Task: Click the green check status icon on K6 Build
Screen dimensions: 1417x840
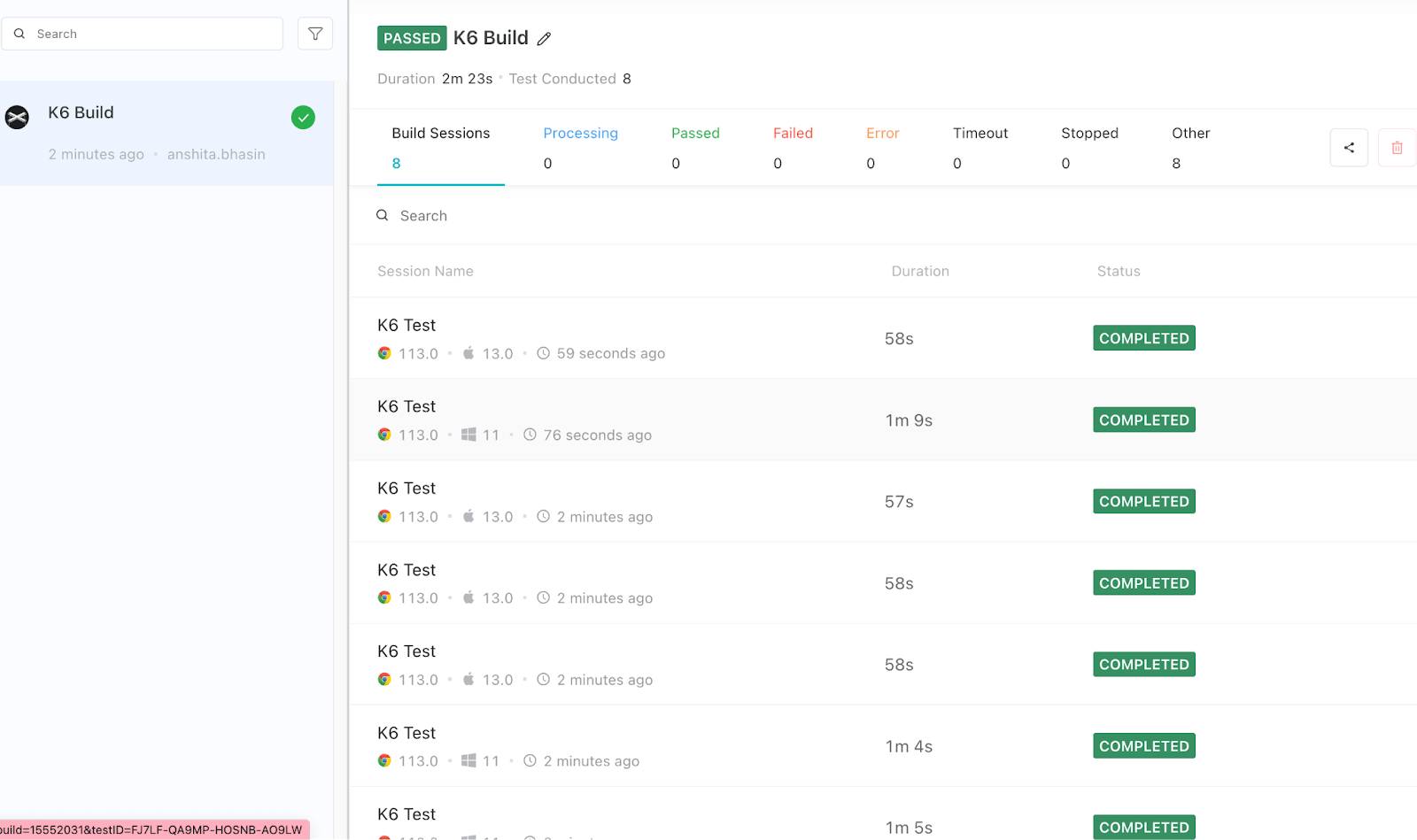Action: [x=303, y=117]
